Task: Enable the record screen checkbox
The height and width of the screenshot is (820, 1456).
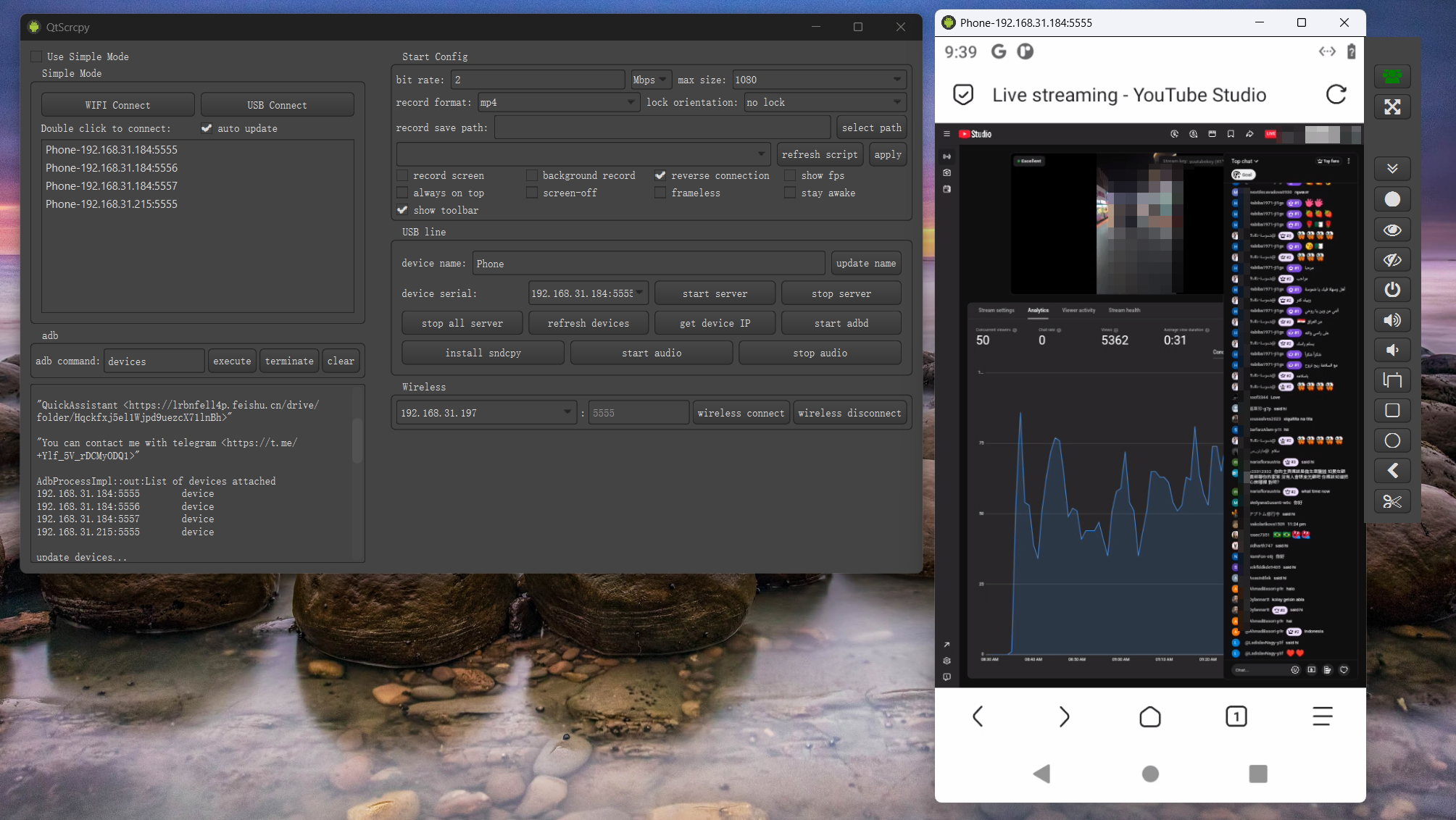Action: 403,176
